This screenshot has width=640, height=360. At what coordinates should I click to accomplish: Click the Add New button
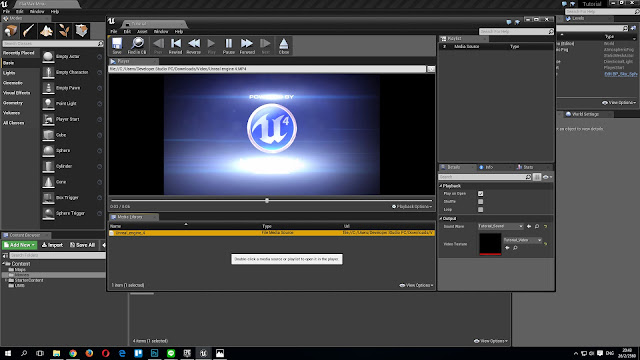click(x=20, y=245)
